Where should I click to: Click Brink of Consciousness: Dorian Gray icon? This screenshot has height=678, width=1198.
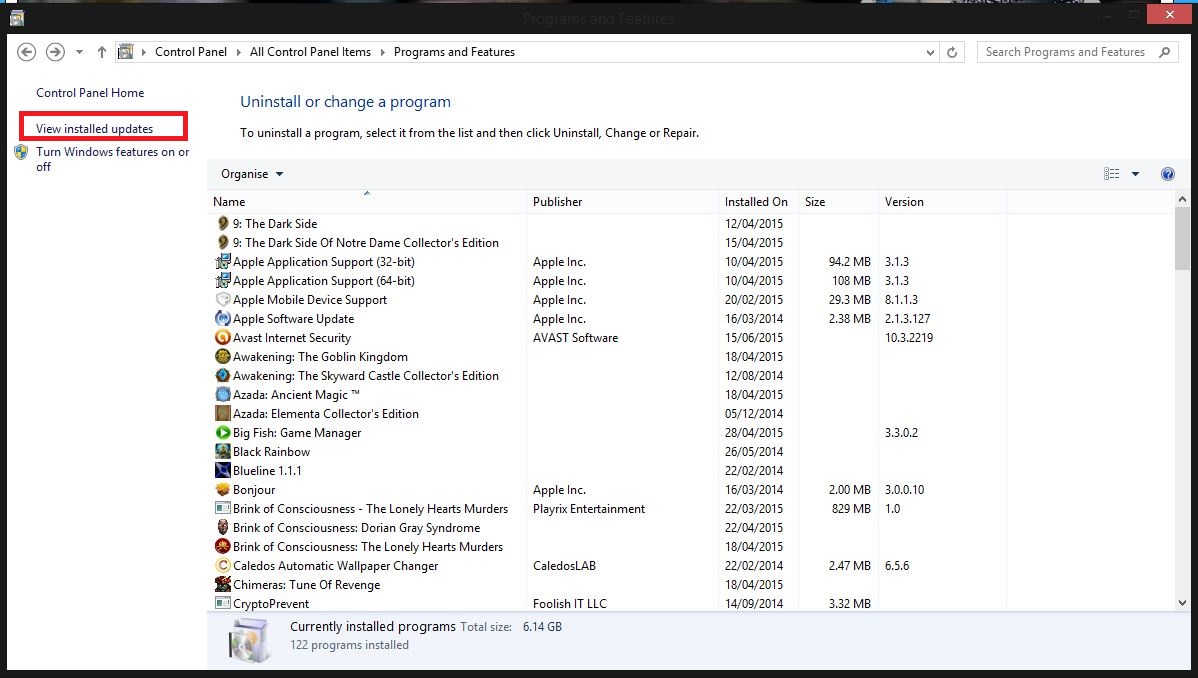point(222,527)
